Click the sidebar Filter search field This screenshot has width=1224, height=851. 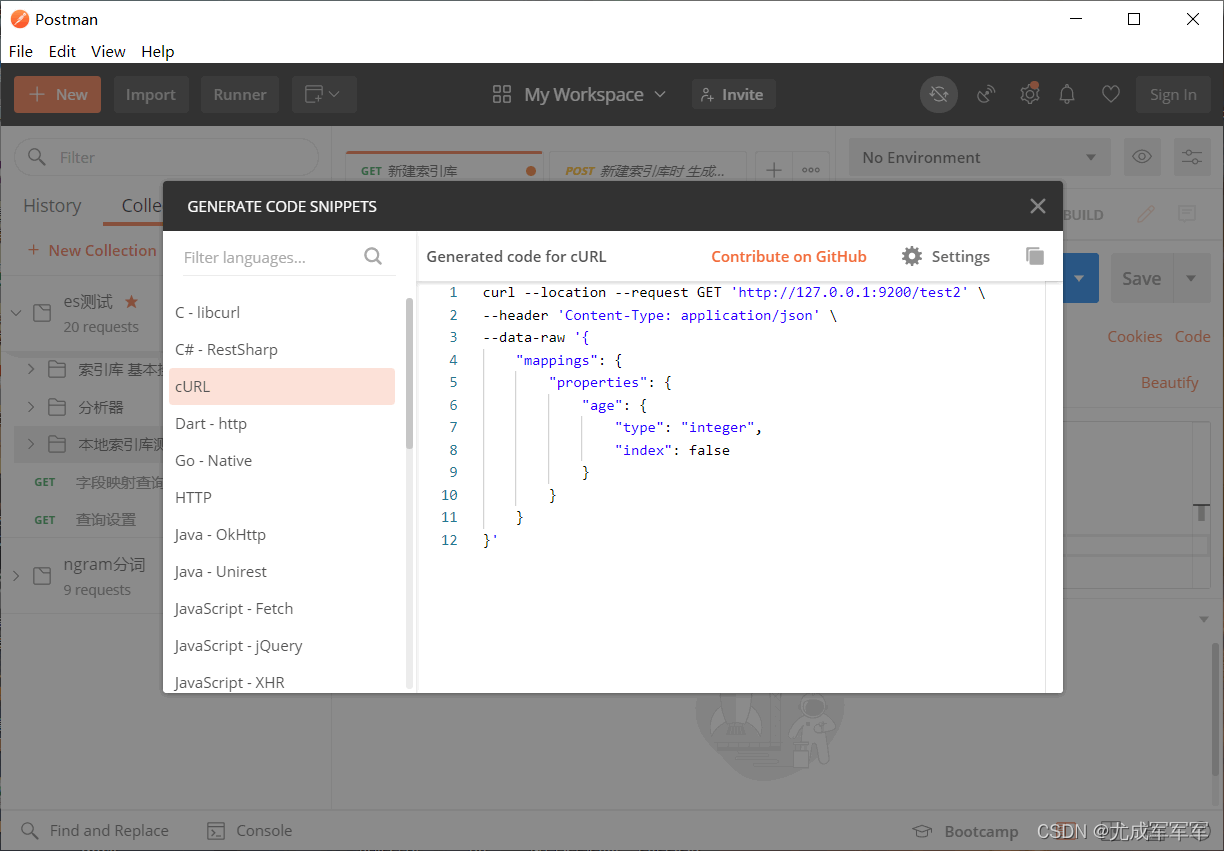[x=166, y=157]
